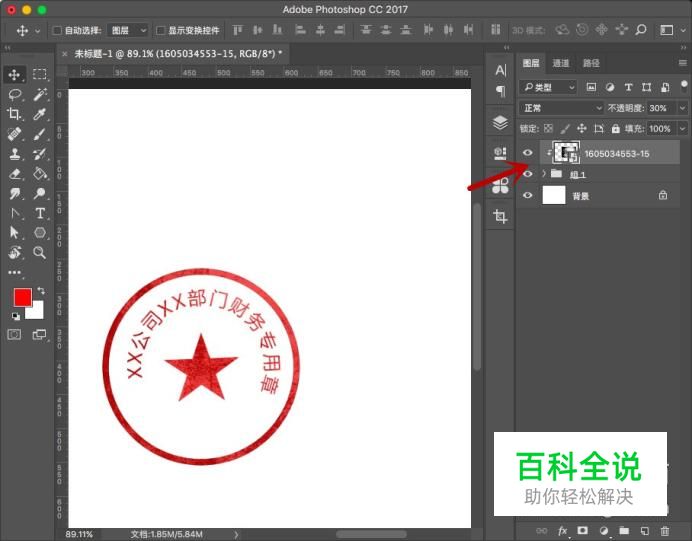Link the selected layers
This screenshot has width=692, height=541.
pos(542,531)
